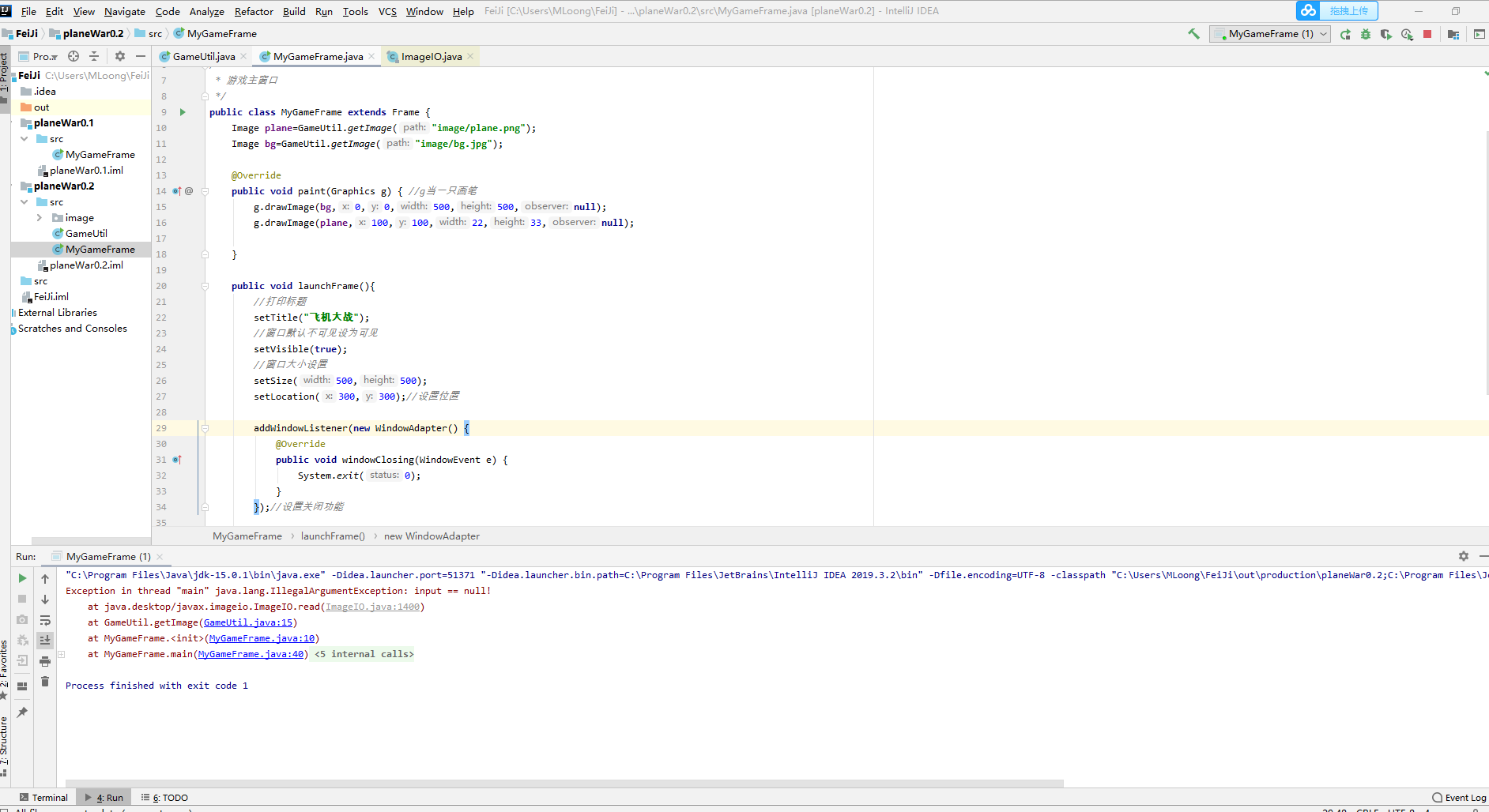Click the Print icon in the Run console

coord(45,661)
